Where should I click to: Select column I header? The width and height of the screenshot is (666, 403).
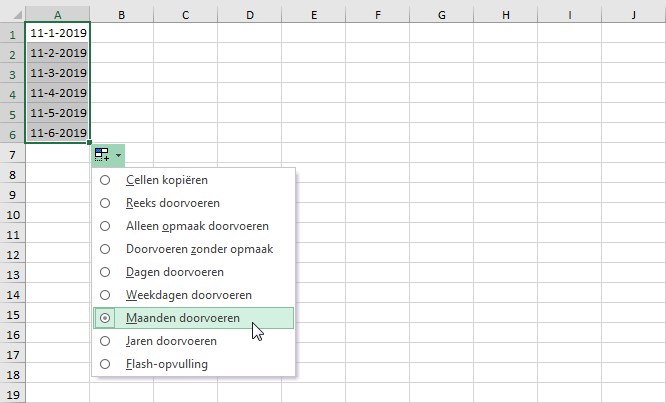(x=570, y=15)
